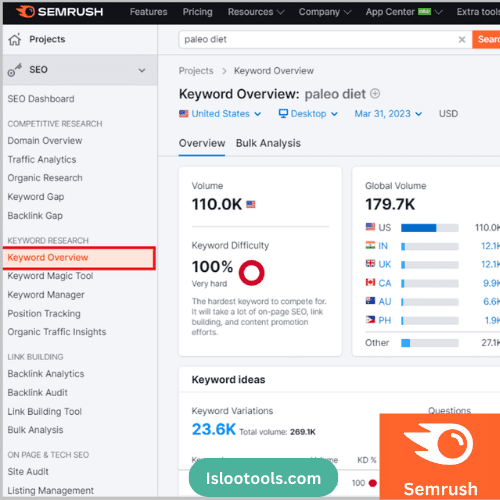Open the United States country dropdown
Screen dimensions: 500x500
tap(220, 114)
